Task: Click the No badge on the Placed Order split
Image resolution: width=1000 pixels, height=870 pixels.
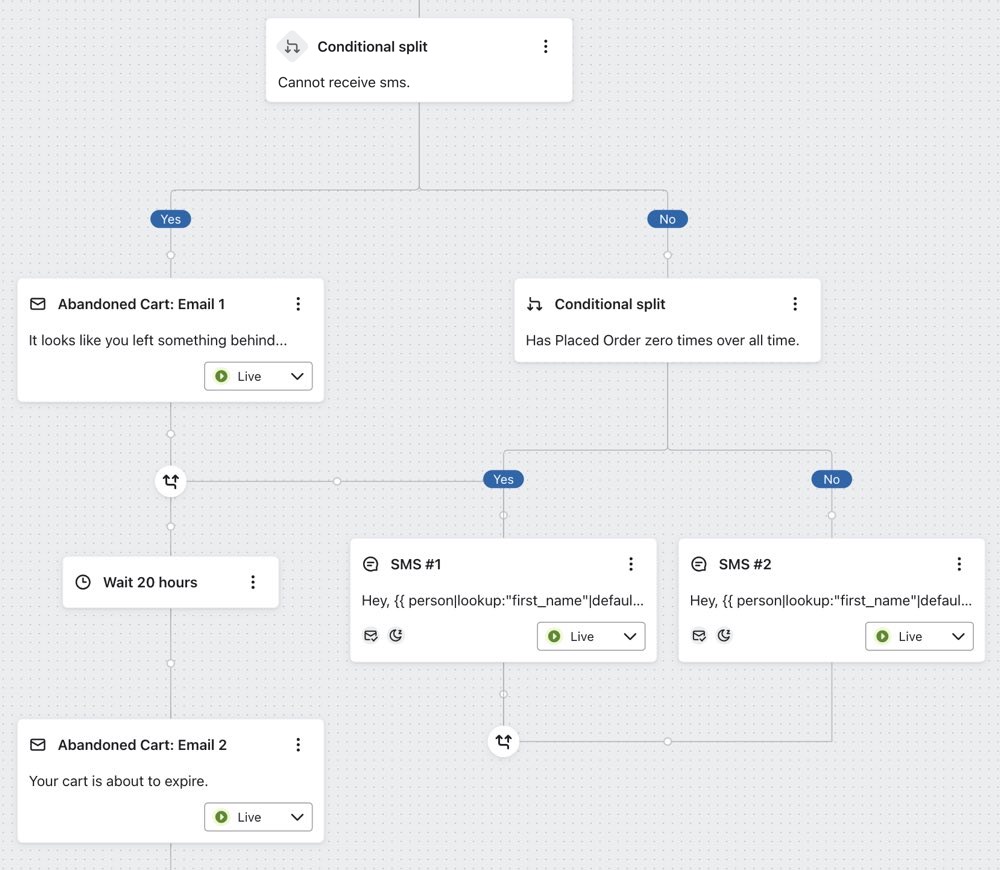Action: (831, 479)
